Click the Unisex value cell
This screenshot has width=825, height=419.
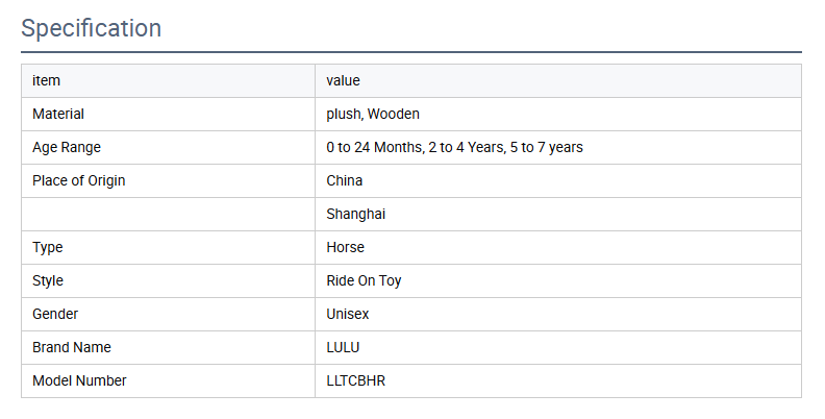pos(558,314)
